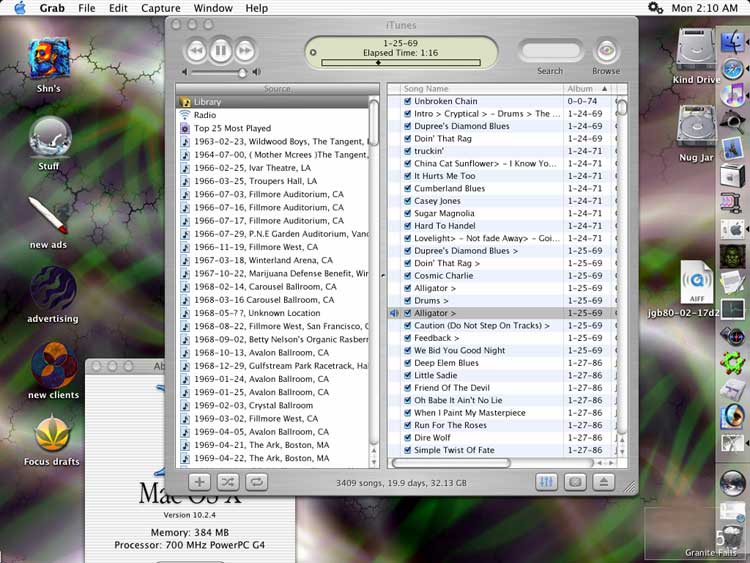Open Top 25 Most Played playlist
The width and height of the screenshot is (750, 563).
tap(273, 128)
